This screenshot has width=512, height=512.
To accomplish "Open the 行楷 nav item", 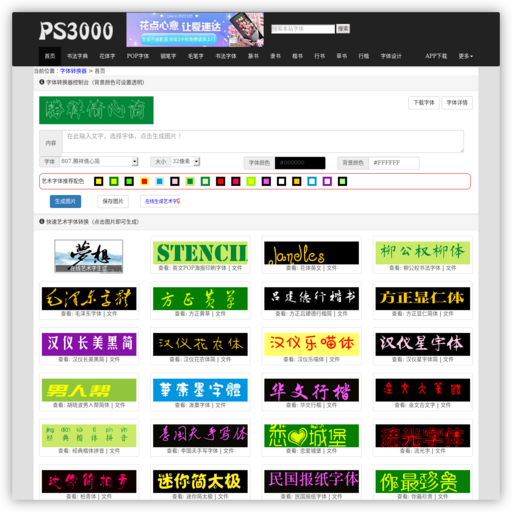I will coord(363,56).
